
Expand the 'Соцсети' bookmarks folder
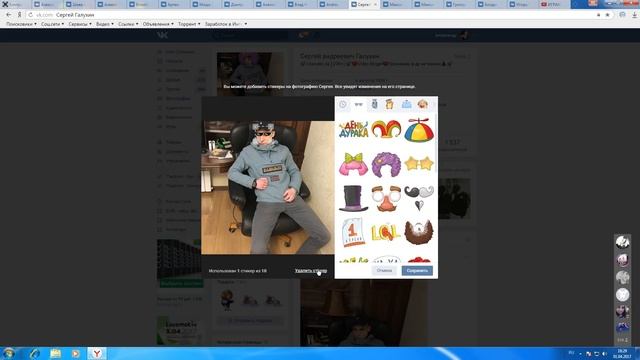(x=52, y=24)
